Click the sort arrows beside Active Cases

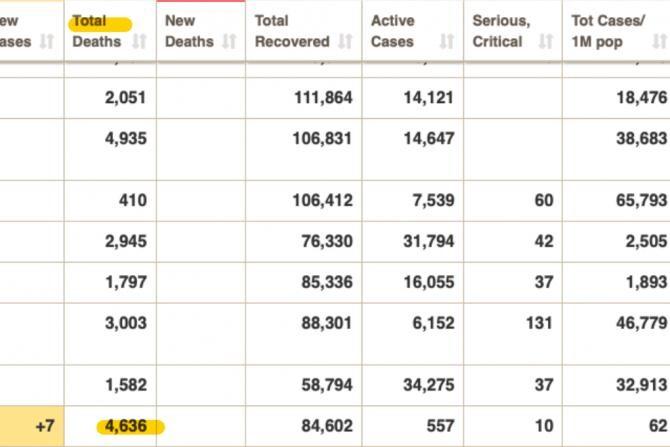click(x=447, y=41)
